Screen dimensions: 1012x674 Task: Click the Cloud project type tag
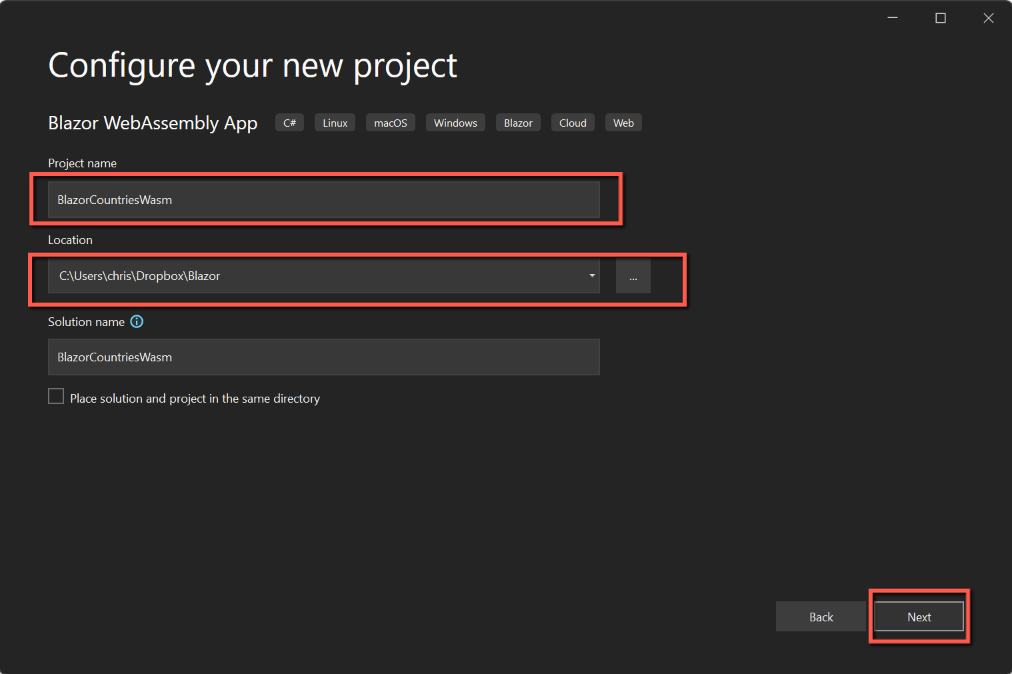573,123
